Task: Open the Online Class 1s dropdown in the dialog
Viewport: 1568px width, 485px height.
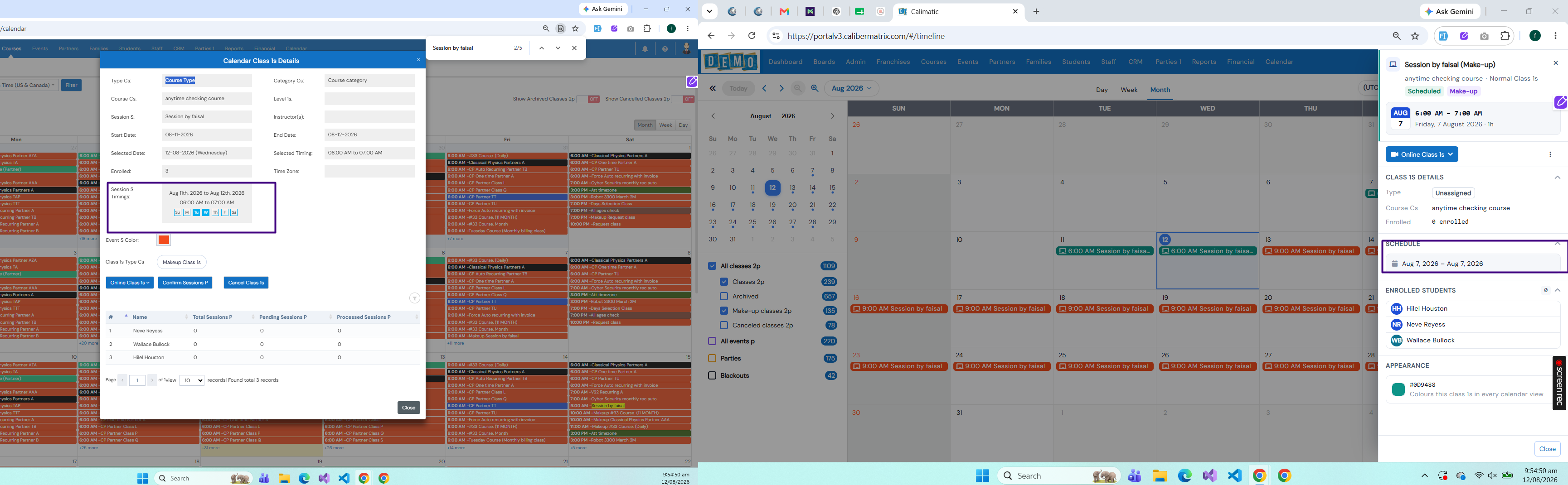Action: coord(130,283)
